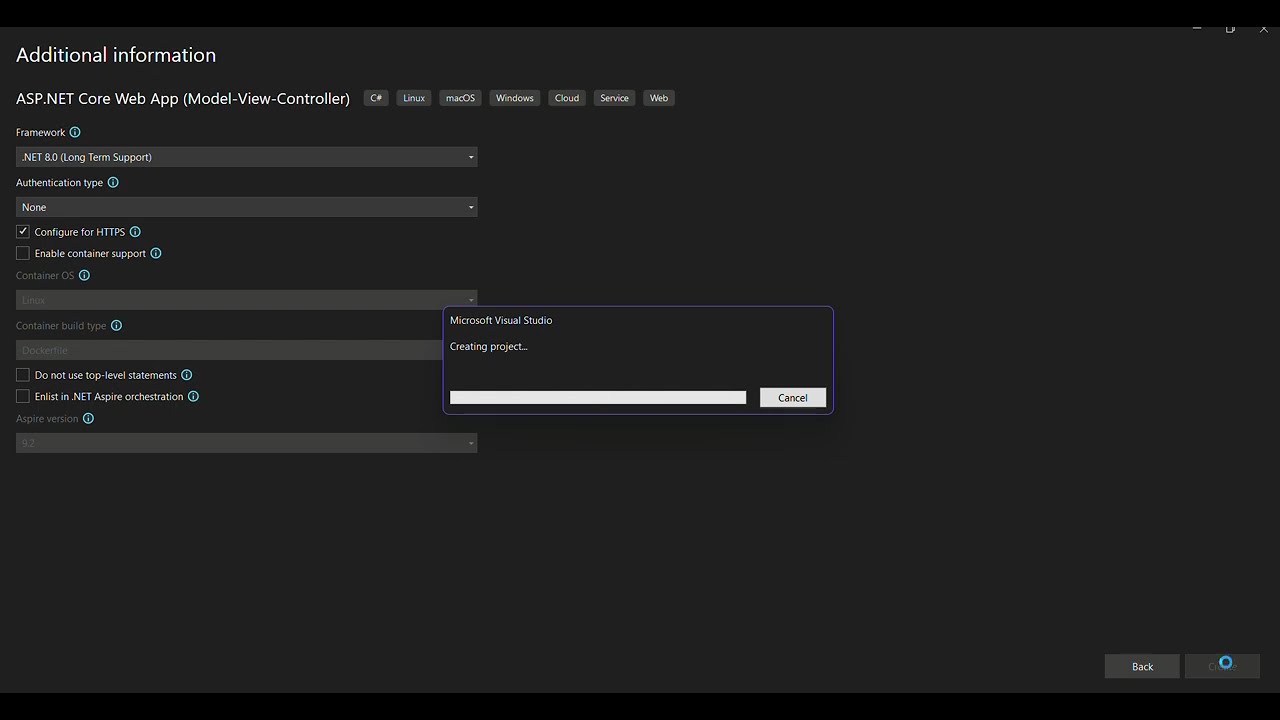The image size is (1280, 720).
Task: Click the Creating project... message
Action: 489,346
